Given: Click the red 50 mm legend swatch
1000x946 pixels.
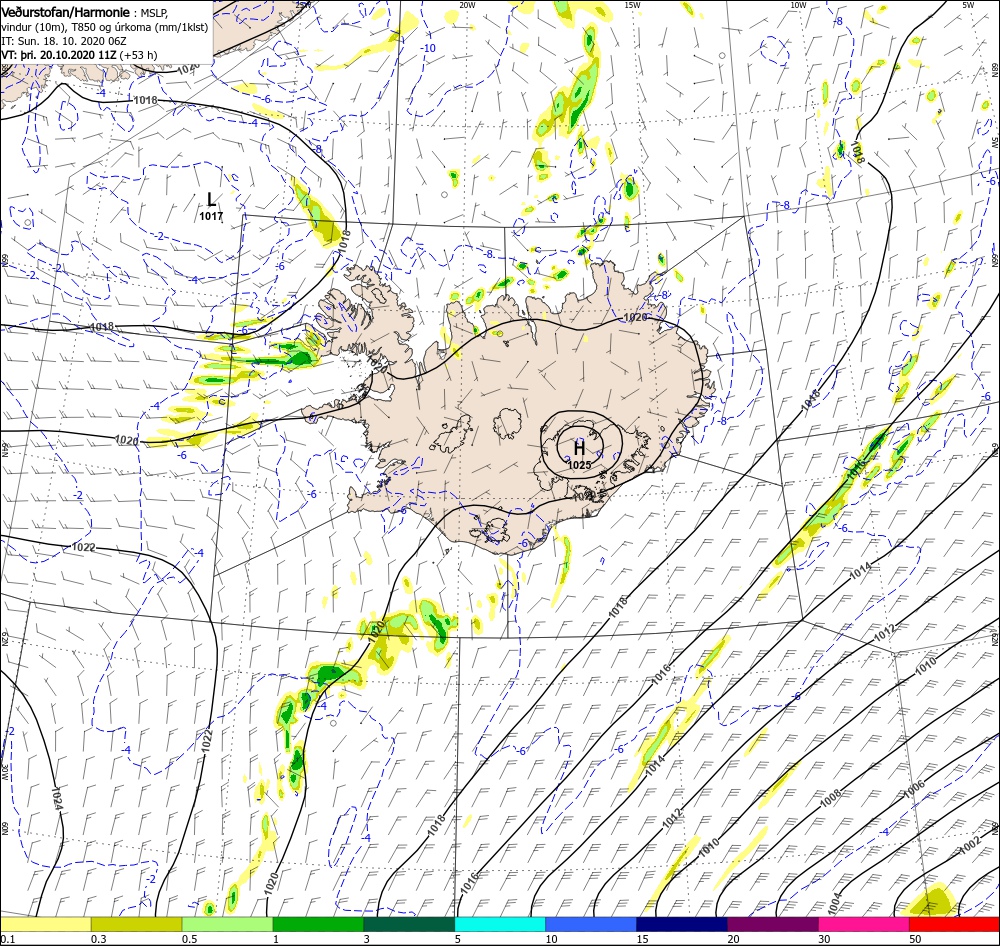Looking at the screenshot, I should point(955,924).
